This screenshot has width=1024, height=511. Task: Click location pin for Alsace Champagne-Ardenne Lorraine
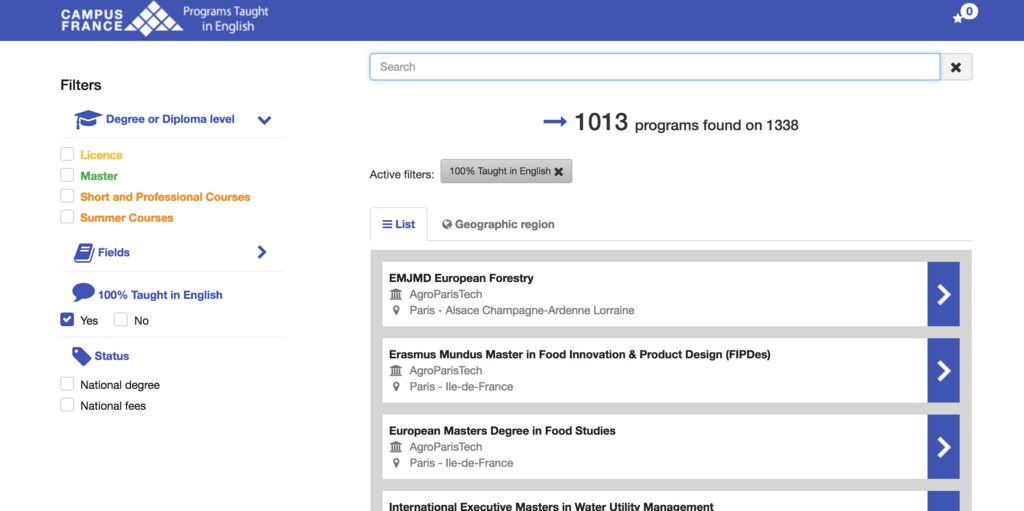pos(396,310)
